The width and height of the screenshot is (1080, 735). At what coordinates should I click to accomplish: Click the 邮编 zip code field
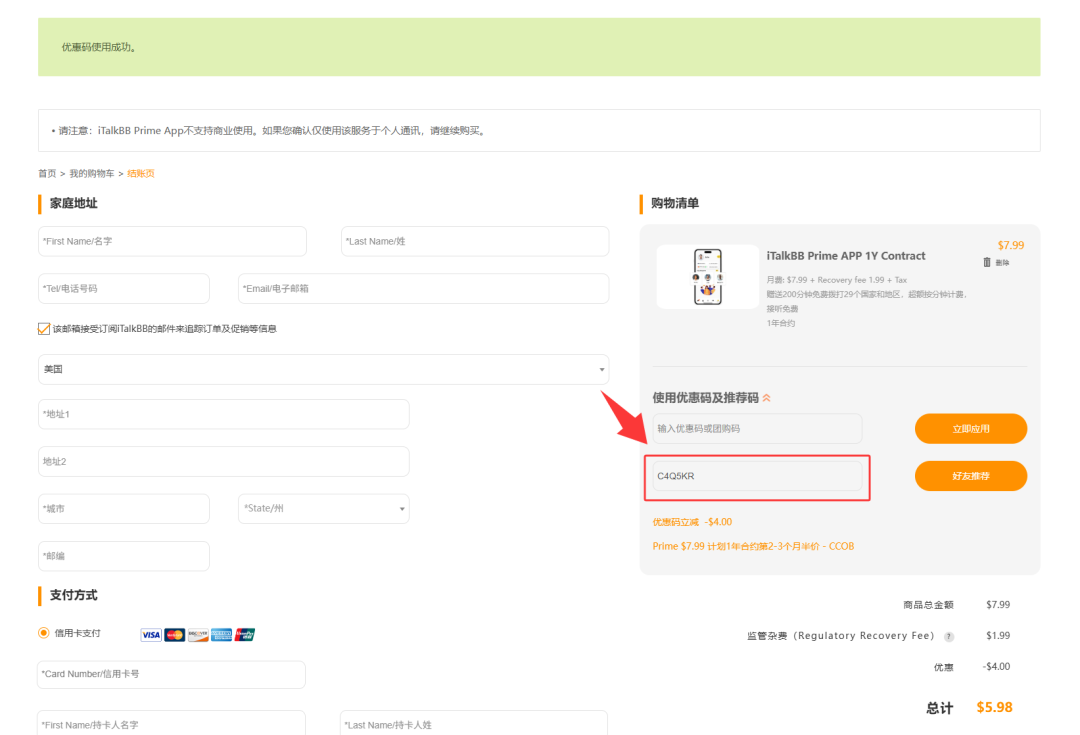tap(124, 556)
